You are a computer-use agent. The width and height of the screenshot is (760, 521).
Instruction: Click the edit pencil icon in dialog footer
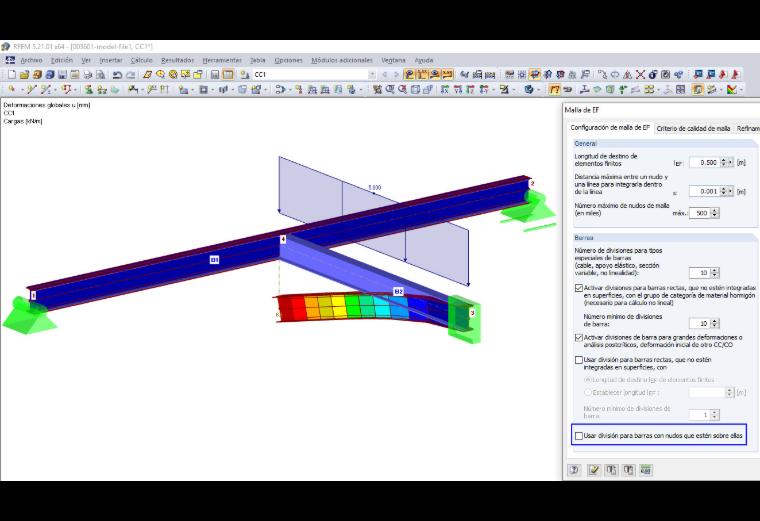tap(593, 470)
